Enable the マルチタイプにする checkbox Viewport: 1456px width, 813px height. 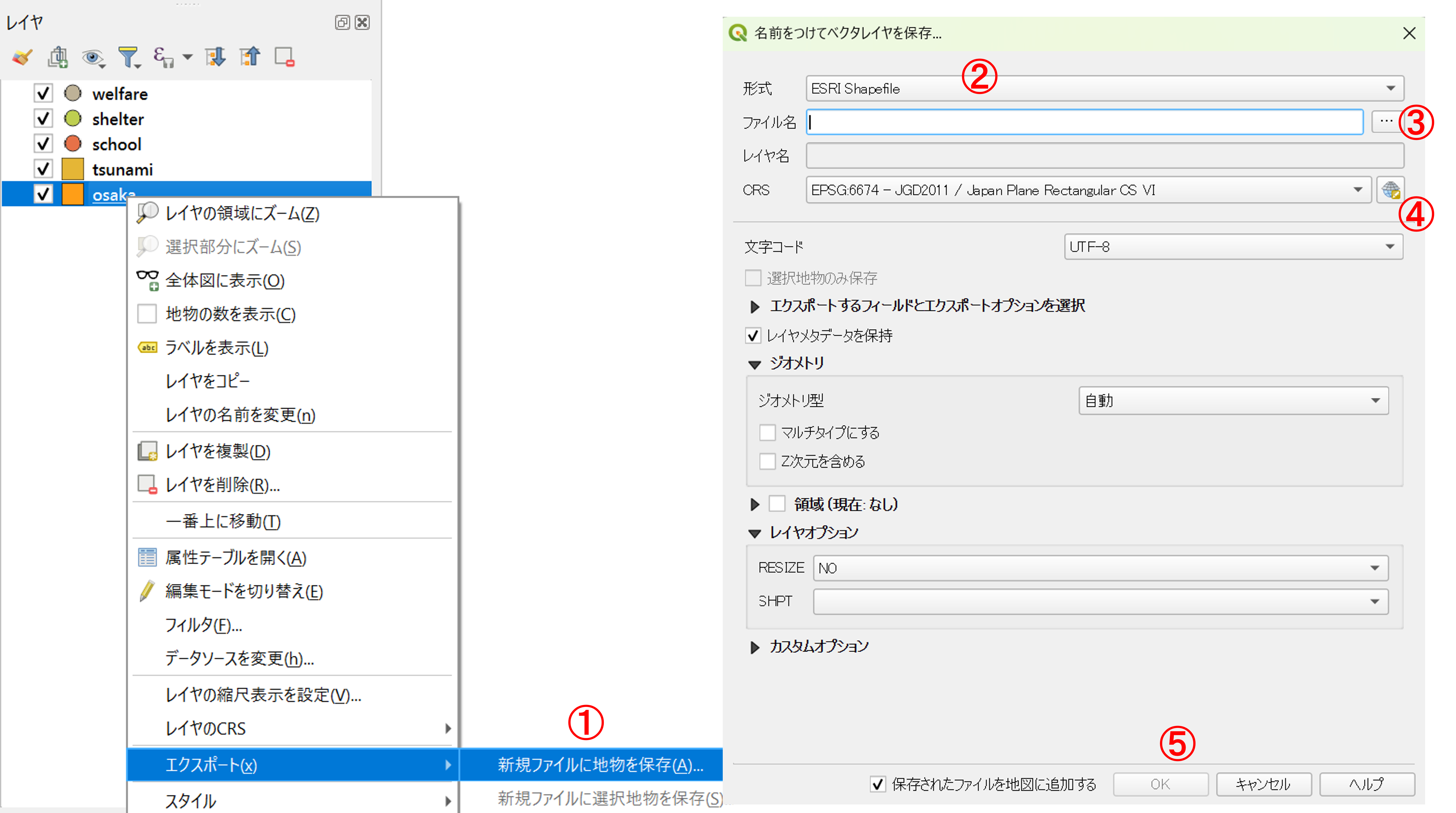767,433
